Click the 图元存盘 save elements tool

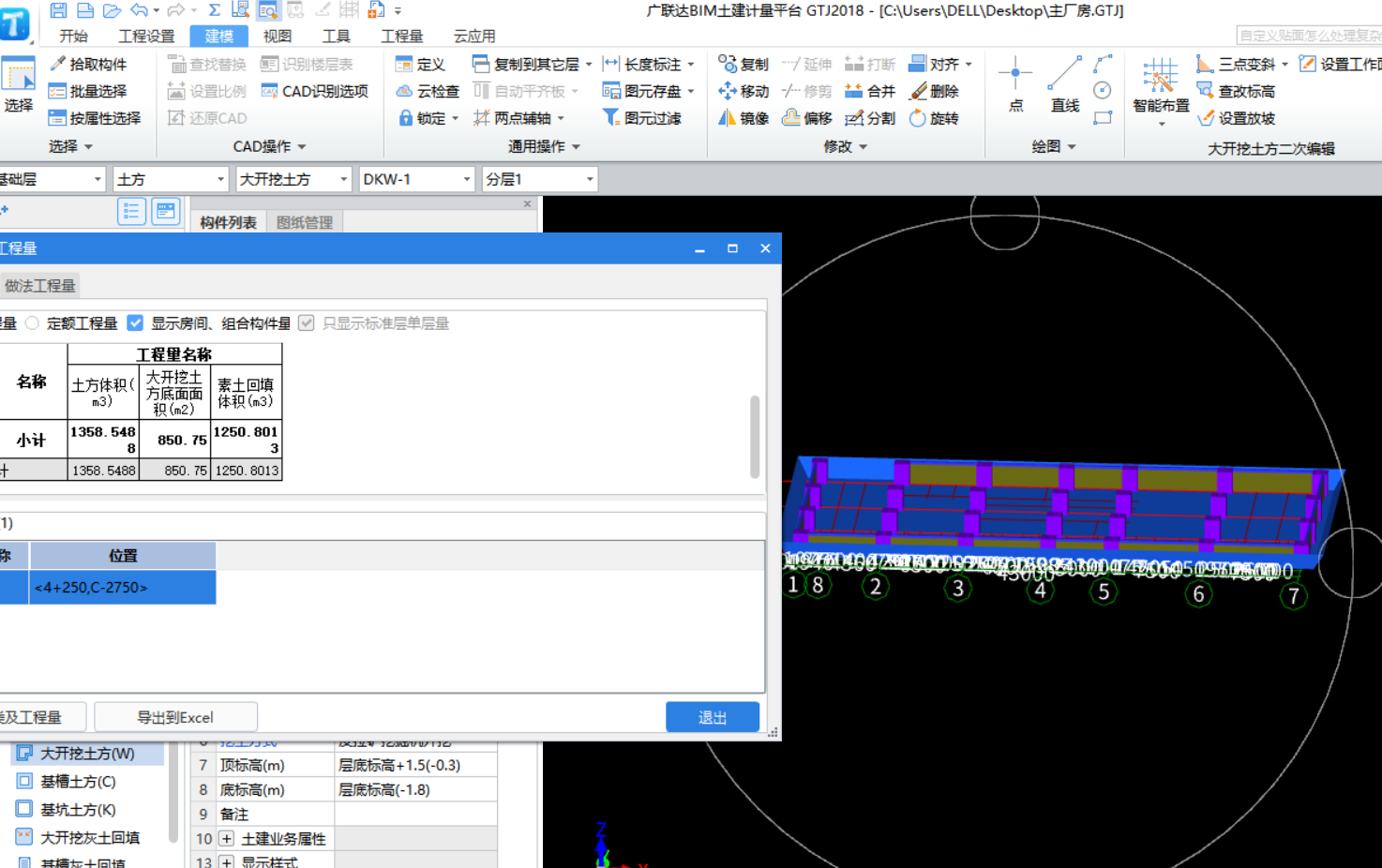point(642,91)
